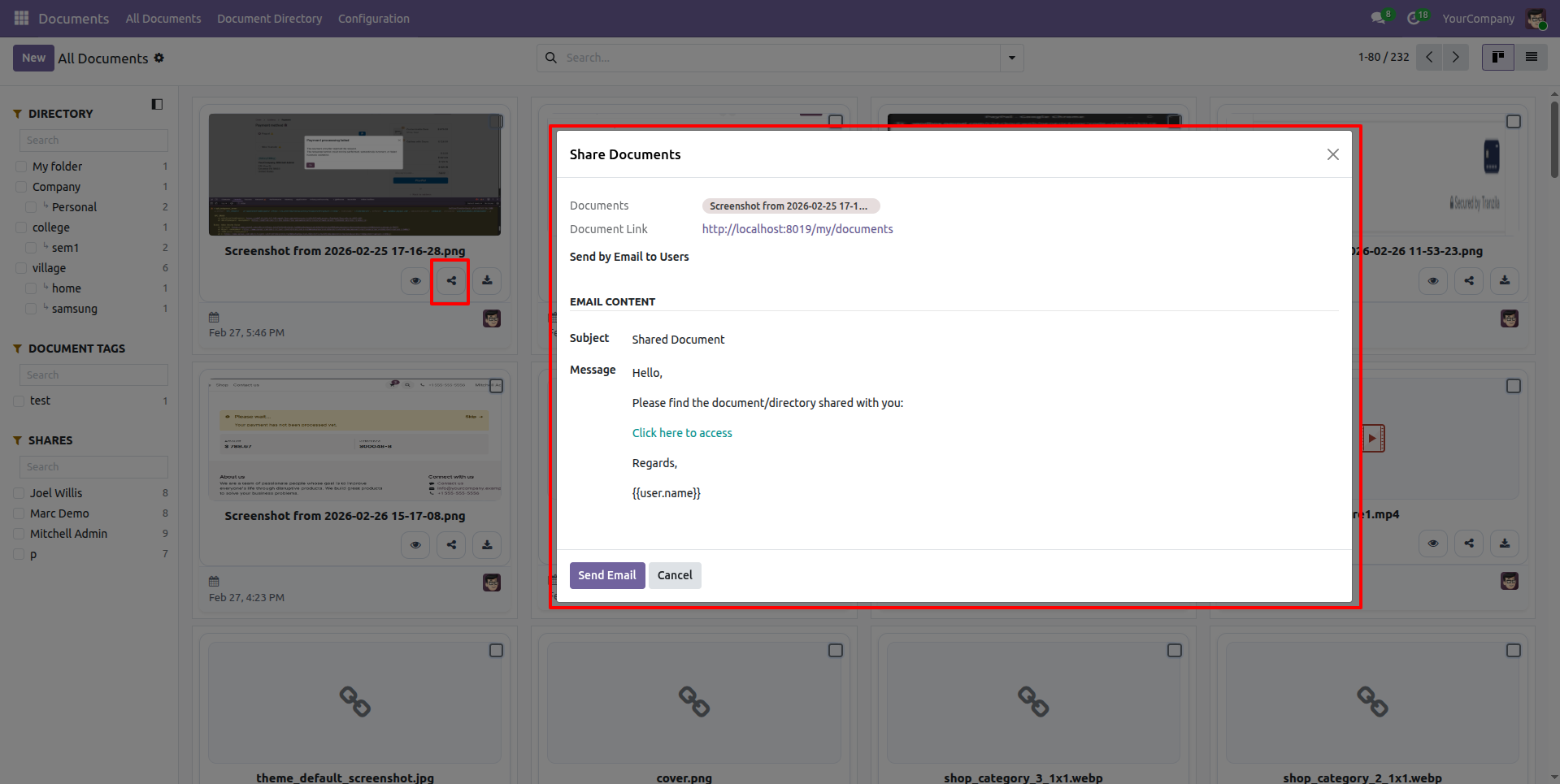
Task: Share Screenshot 2026-02-26 15-17-08.png
Action: pos(451,545)
